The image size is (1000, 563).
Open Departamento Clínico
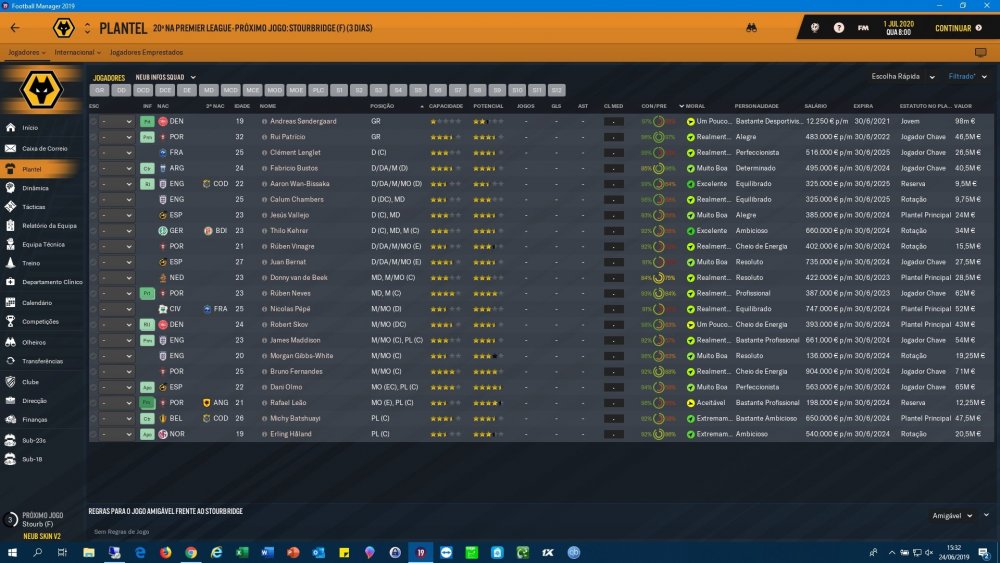point(42,282)
